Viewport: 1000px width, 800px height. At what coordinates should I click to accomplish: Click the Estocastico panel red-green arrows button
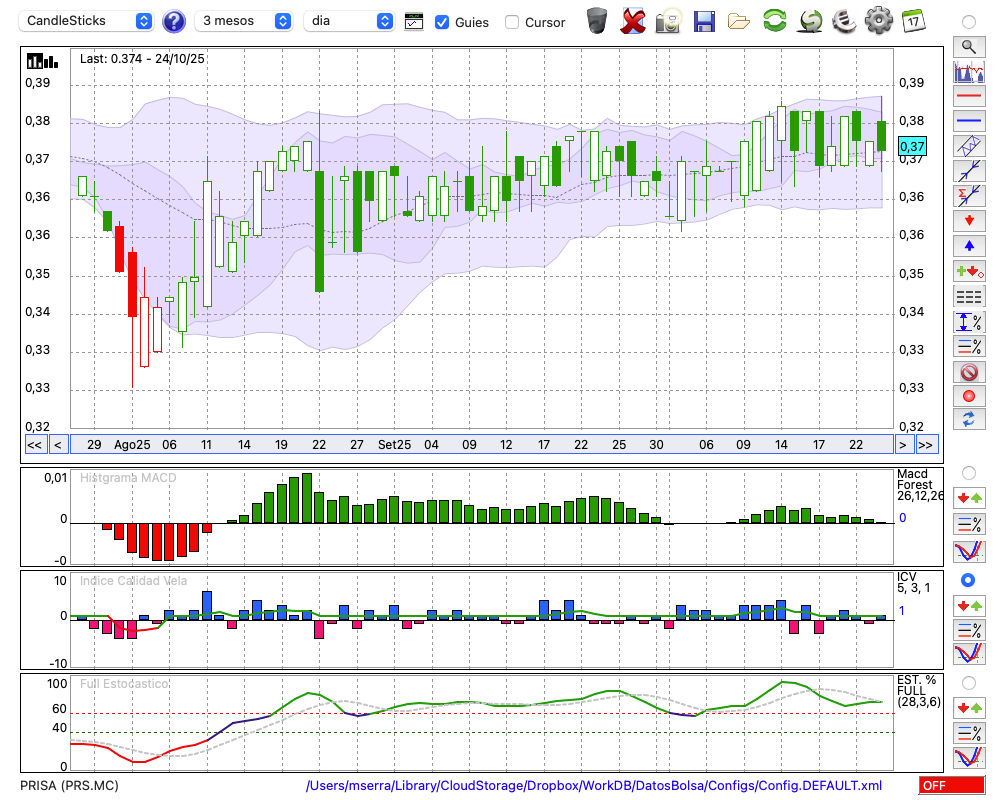point(969,708)
